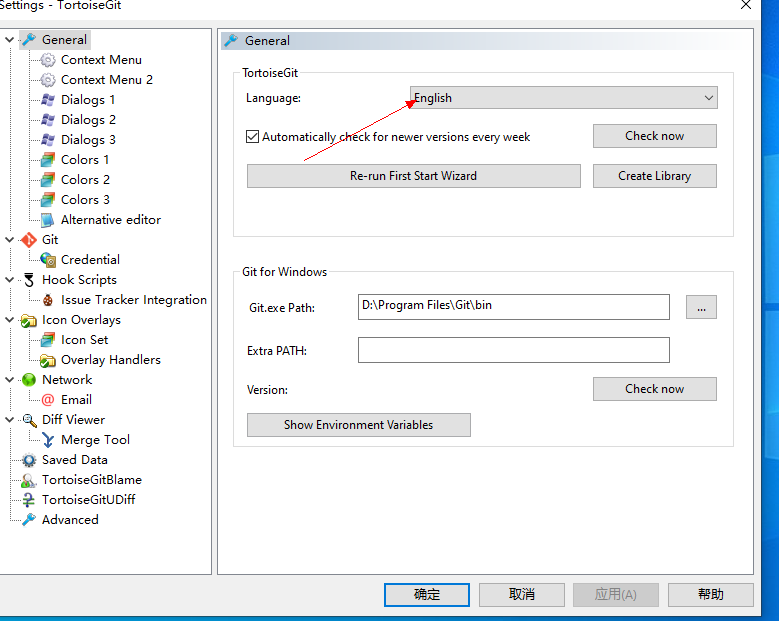This screenshot has height=621, width=779.
Task: Open Merge Tool settings
Action: point(95,440)
